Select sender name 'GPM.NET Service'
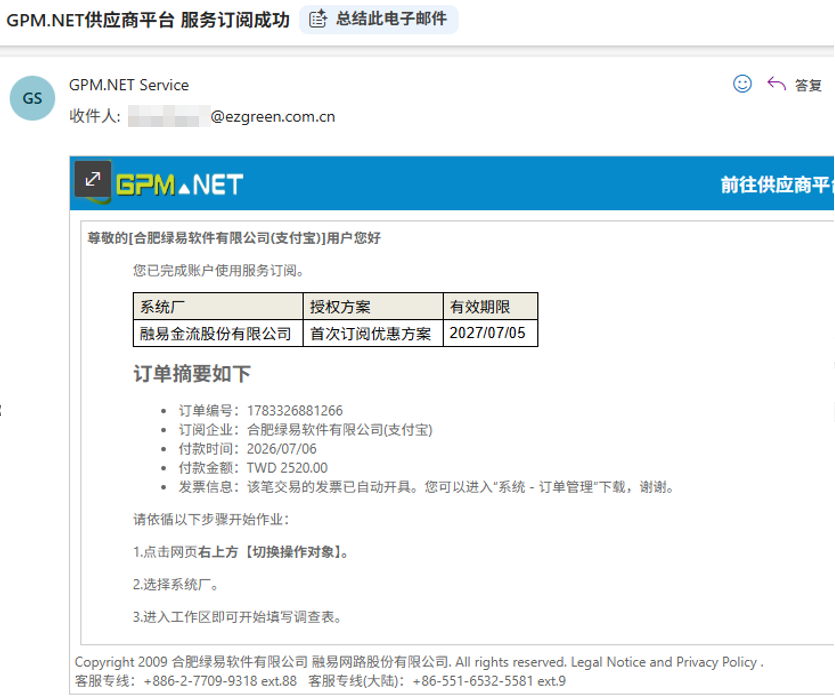Screen dimensions: 835x698 click(129, 85)
